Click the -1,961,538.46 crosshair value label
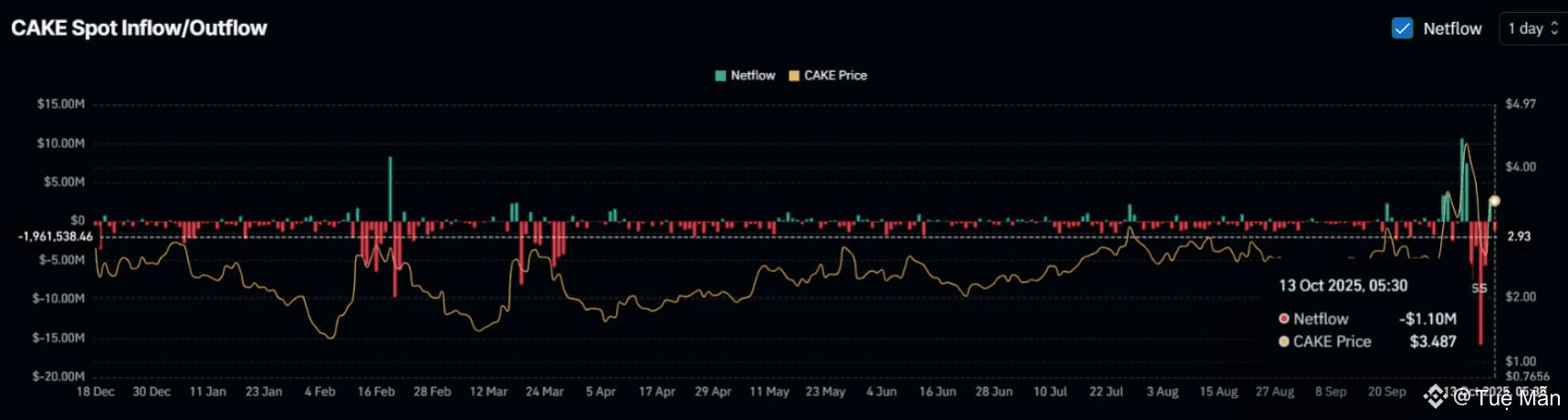 (x=56, y=236)
